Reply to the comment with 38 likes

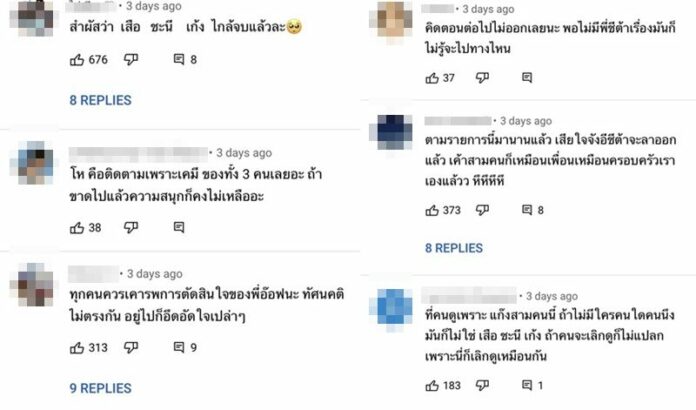pyautogui.click(x=179, y=227)
